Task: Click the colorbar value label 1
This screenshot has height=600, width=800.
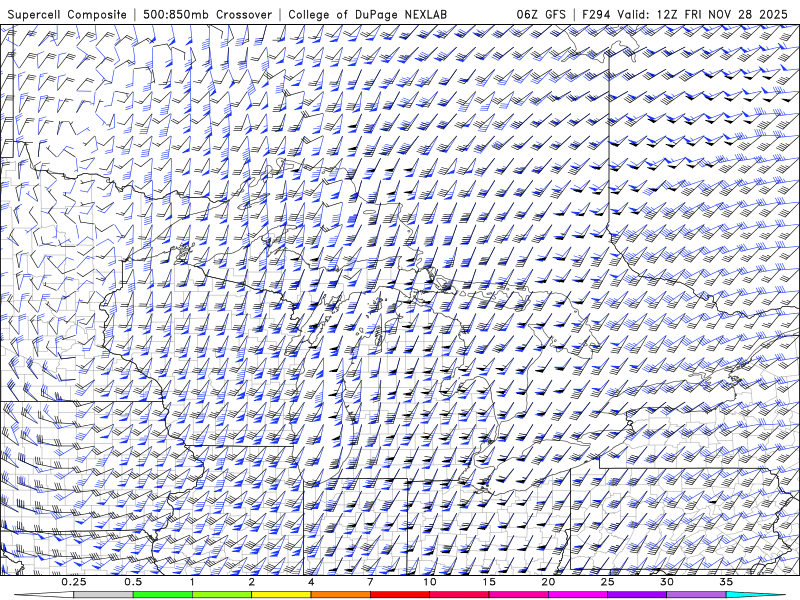Action: coord(192,582)
